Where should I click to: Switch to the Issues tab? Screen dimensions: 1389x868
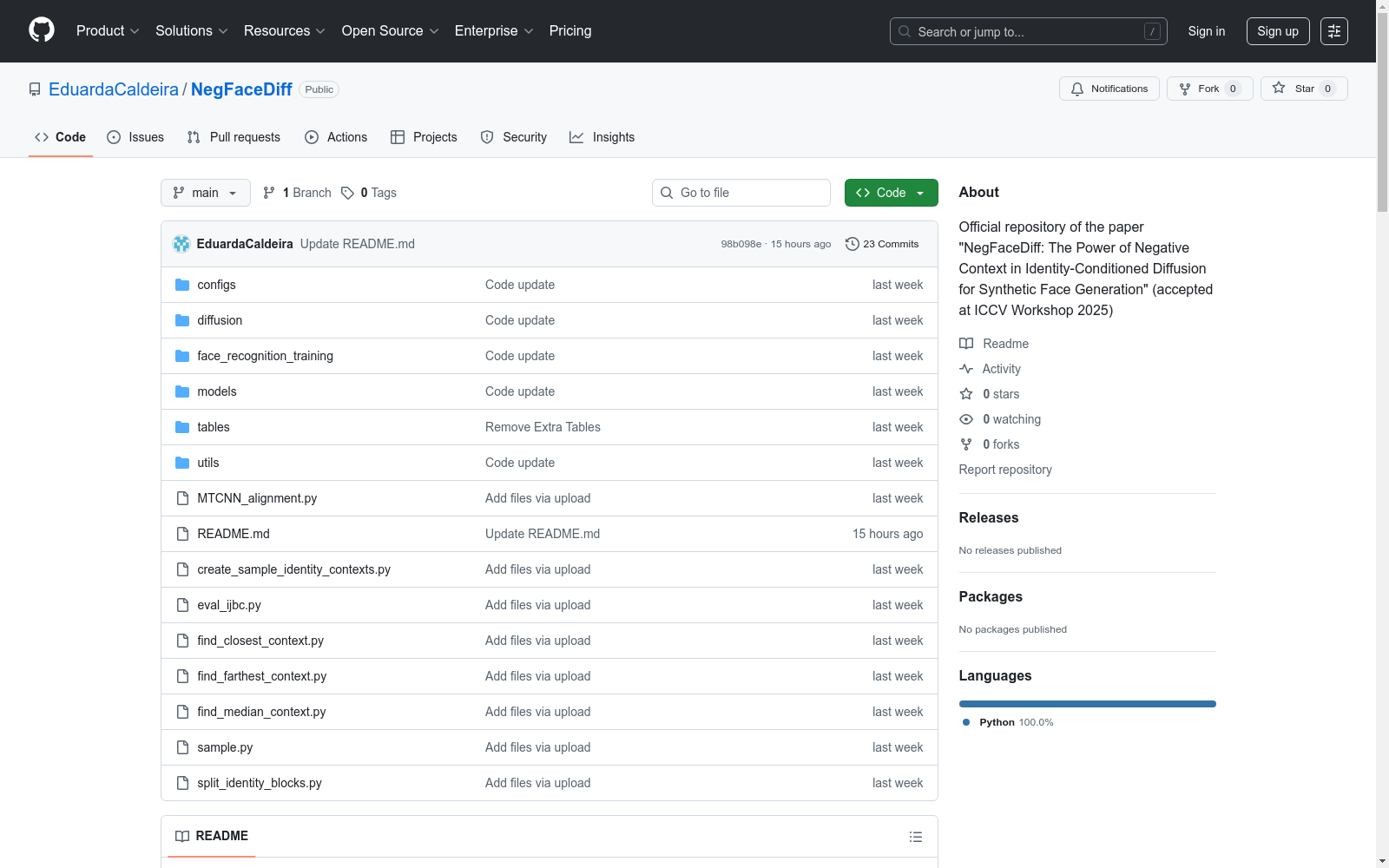coord(135,137)
